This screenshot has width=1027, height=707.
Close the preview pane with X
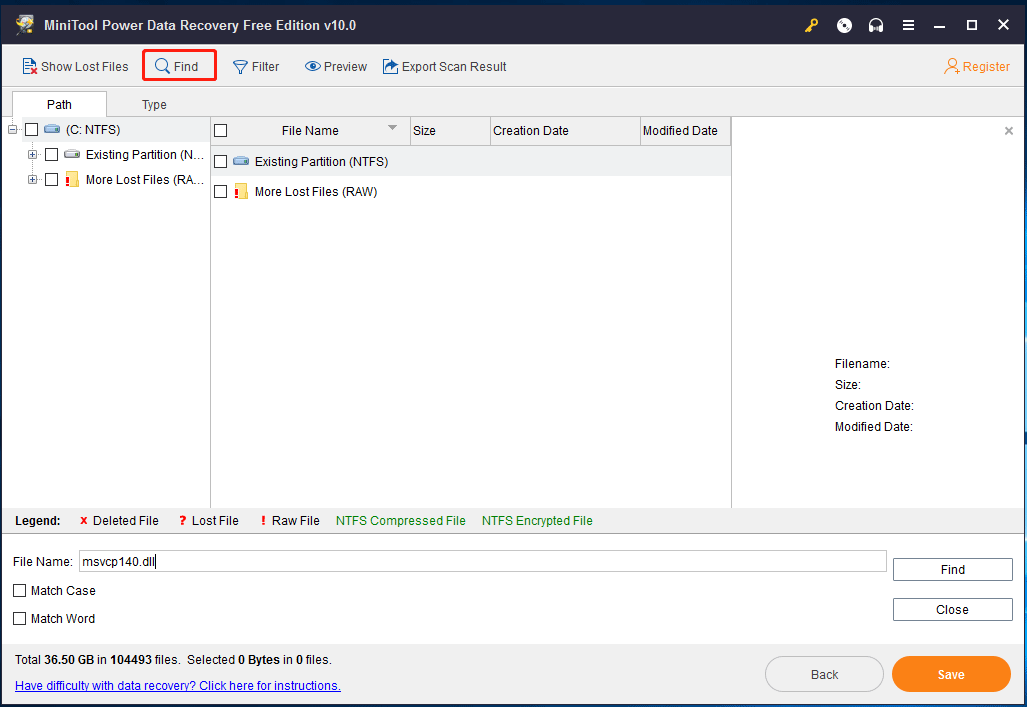pyautogui.click(x=1009, y=131)
